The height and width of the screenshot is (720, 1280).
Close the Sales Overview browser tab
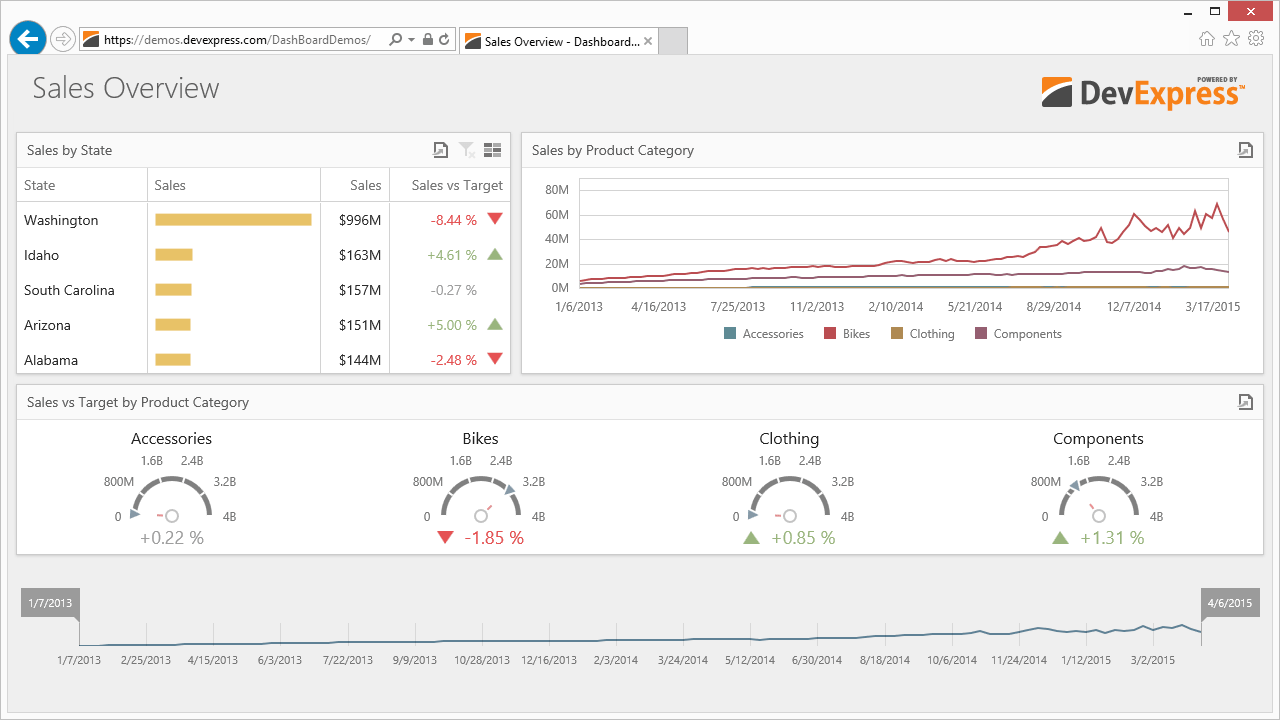pyautogui.click(x=648, y=41)
